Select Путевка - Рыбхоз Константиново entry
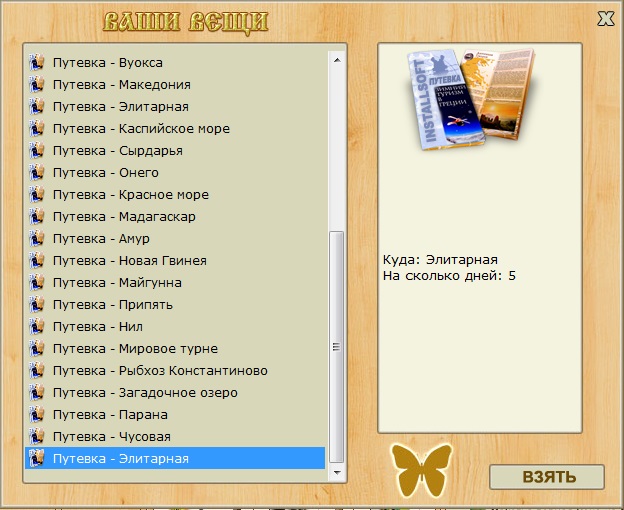The height and width of the screenshot is (510, 624). coord(175,370)
